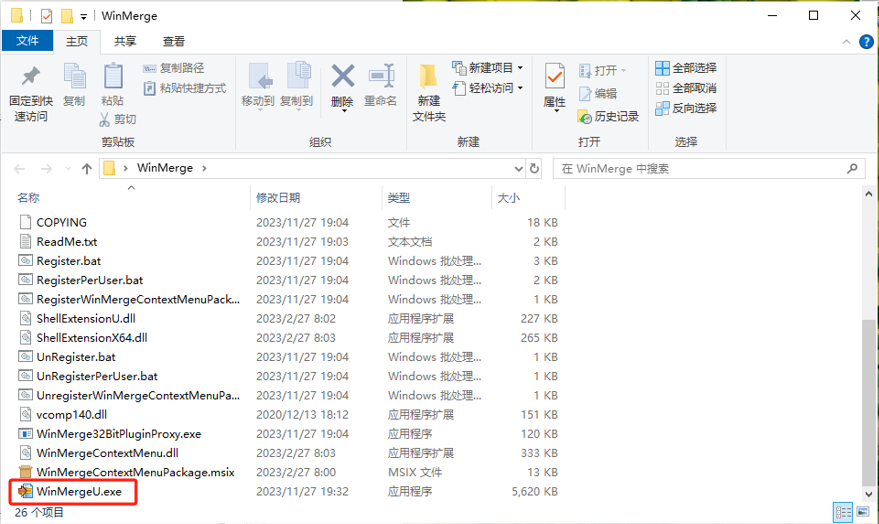Viewport: 879px width, 524px height.
Task: Switch to the Home (主页) tab
Action: click(x=77, y=41)
